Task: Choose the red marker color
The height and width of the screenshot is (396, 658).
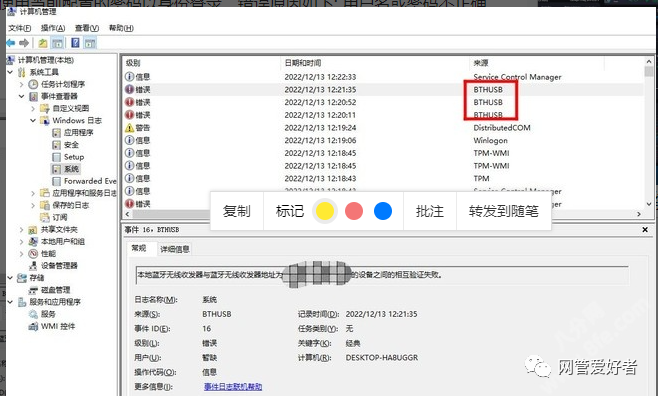Action: point(354,211)
